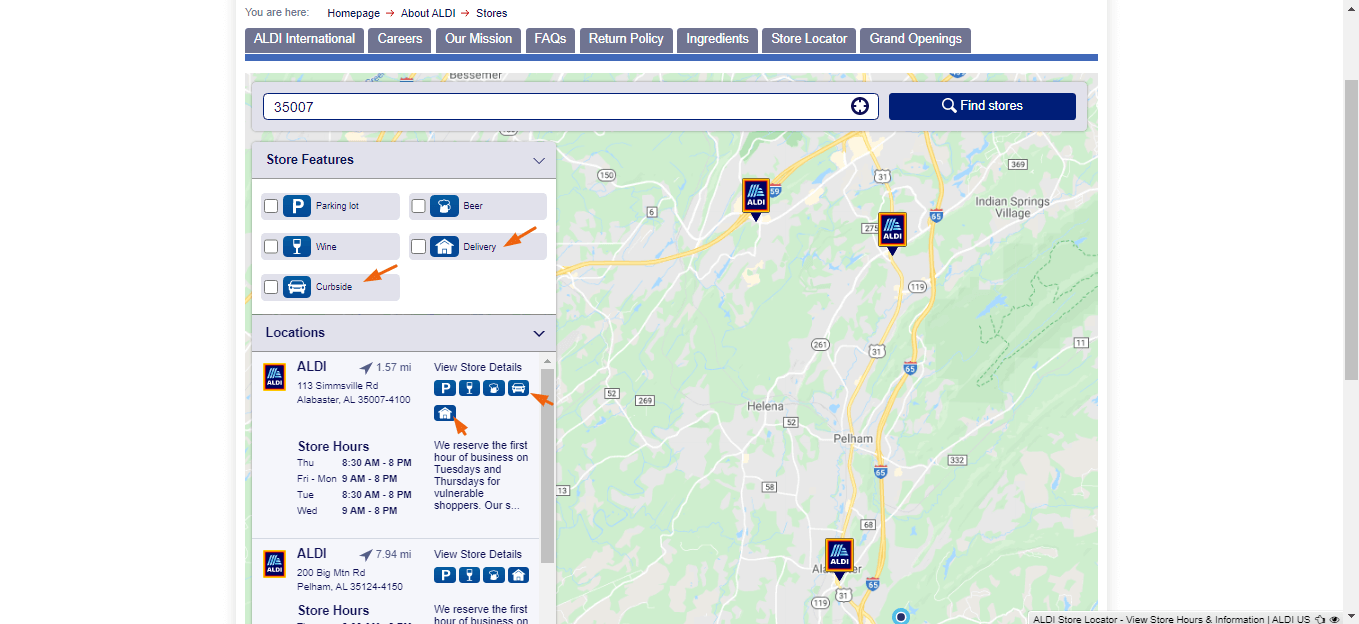The height and width of the screenshot is (624, 1359).
Task: Click beer icon on Simmsville Rd store
Action: pyautogui.click(x=494, y=388)
